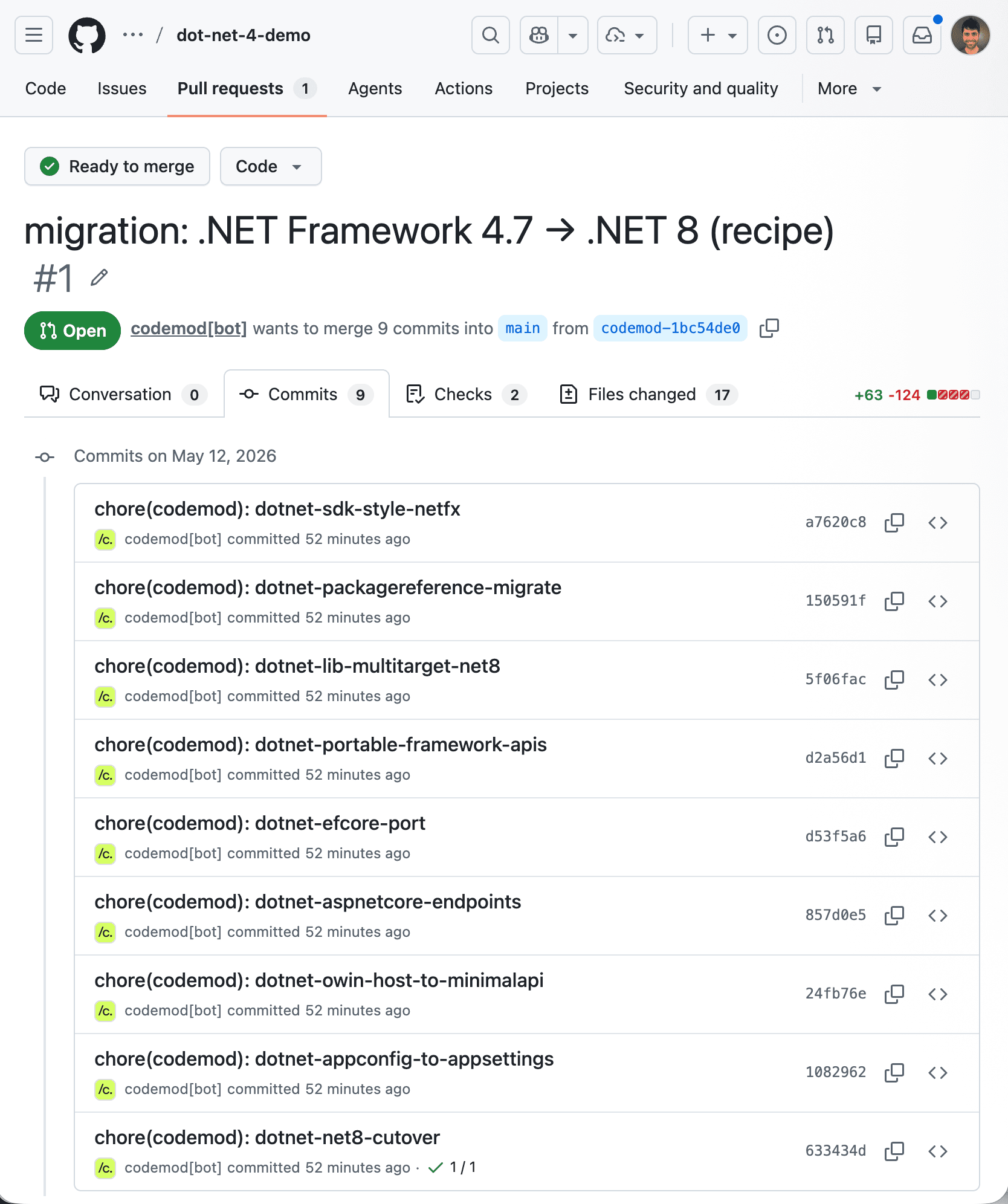Browse repository at commit 150591f
Screen dimensions: 1008x1204
coord(938,601)
